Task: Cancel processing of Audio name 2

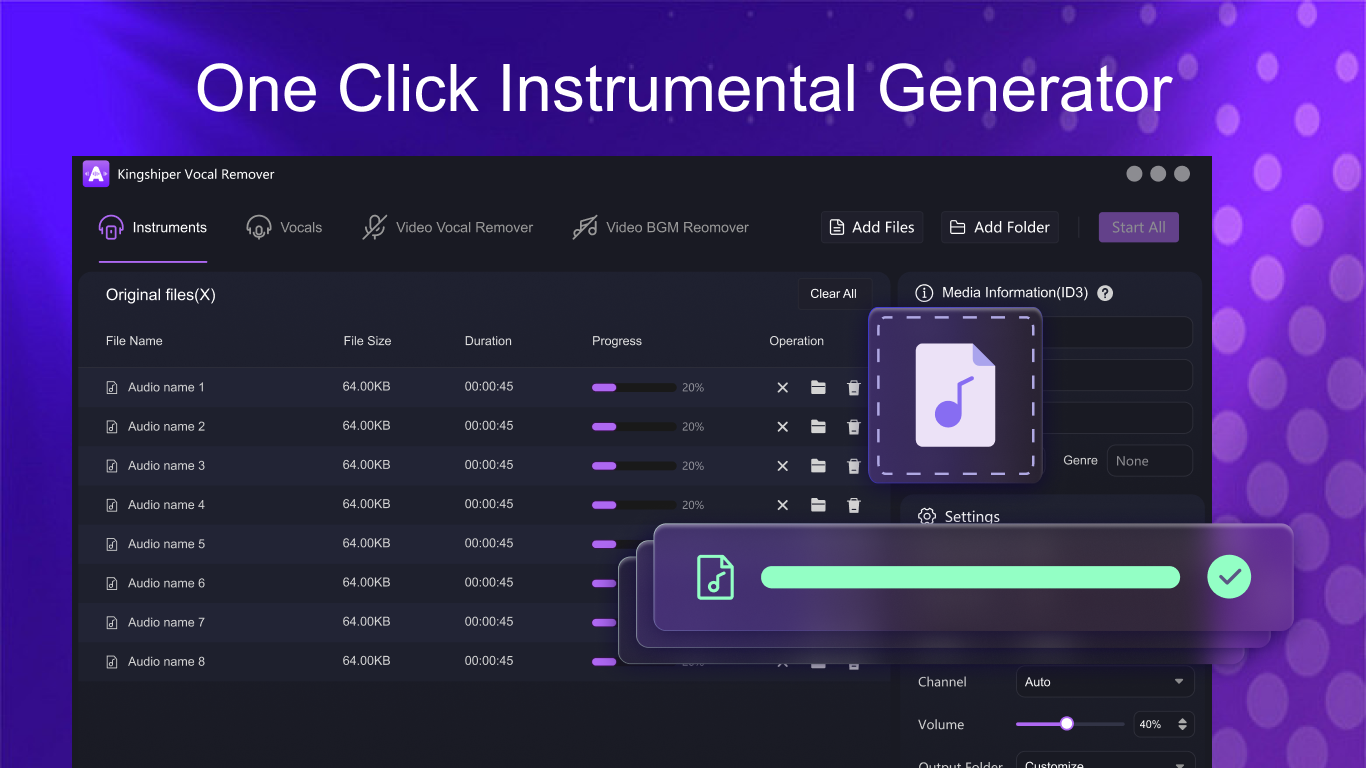Action: tap(783, 426)
